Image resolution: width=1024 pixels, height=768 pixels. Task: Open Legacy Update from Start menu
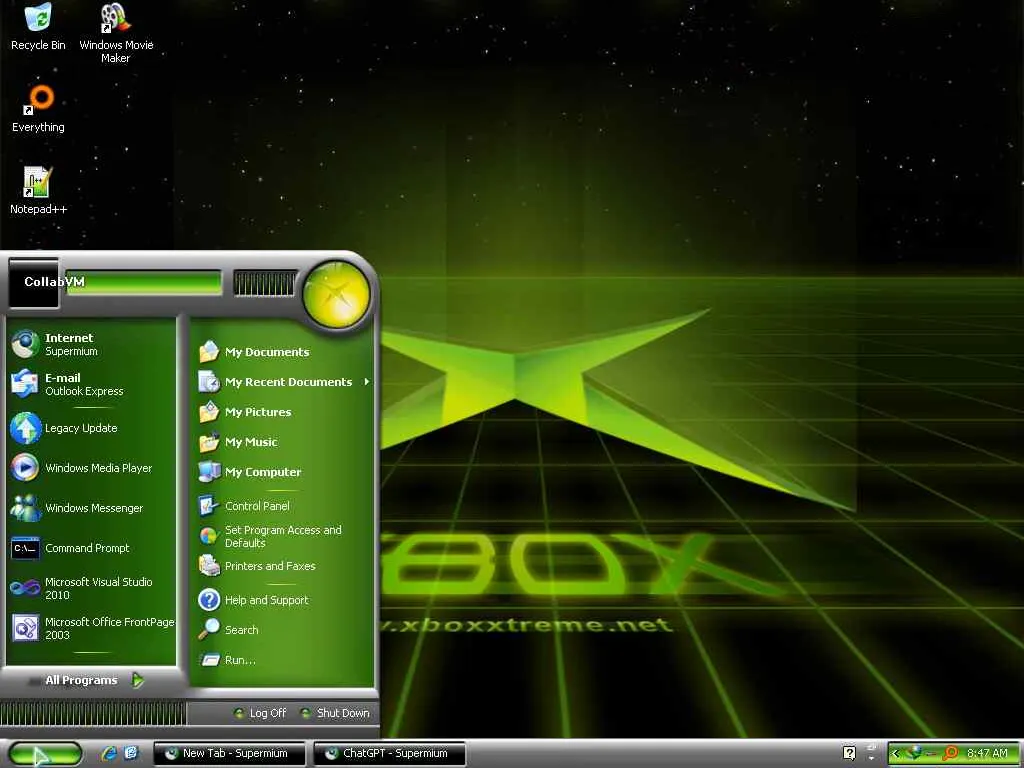click(x=91, y=428)
